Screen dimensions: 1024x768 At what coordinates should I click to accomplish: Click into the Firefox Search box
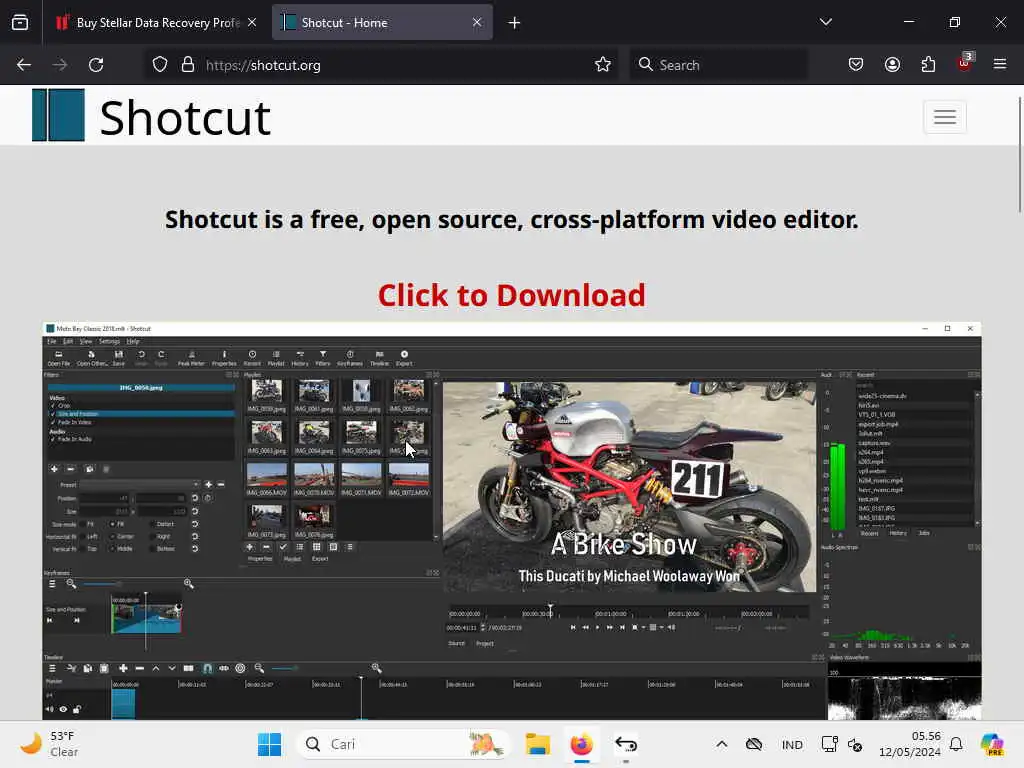(x=718, y=65)
